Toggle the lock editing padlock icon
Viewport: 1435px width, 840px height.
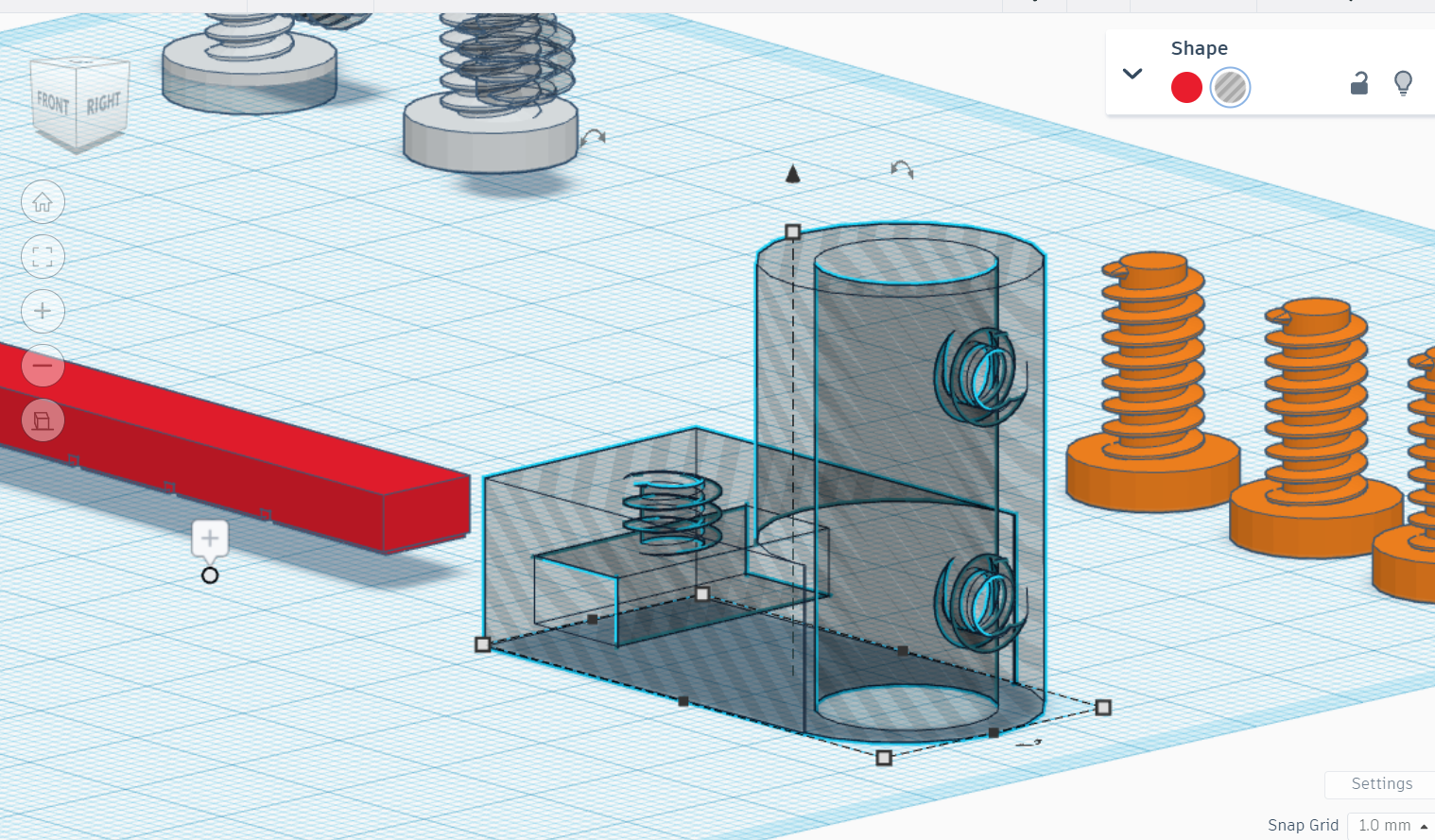(1358, 84)
